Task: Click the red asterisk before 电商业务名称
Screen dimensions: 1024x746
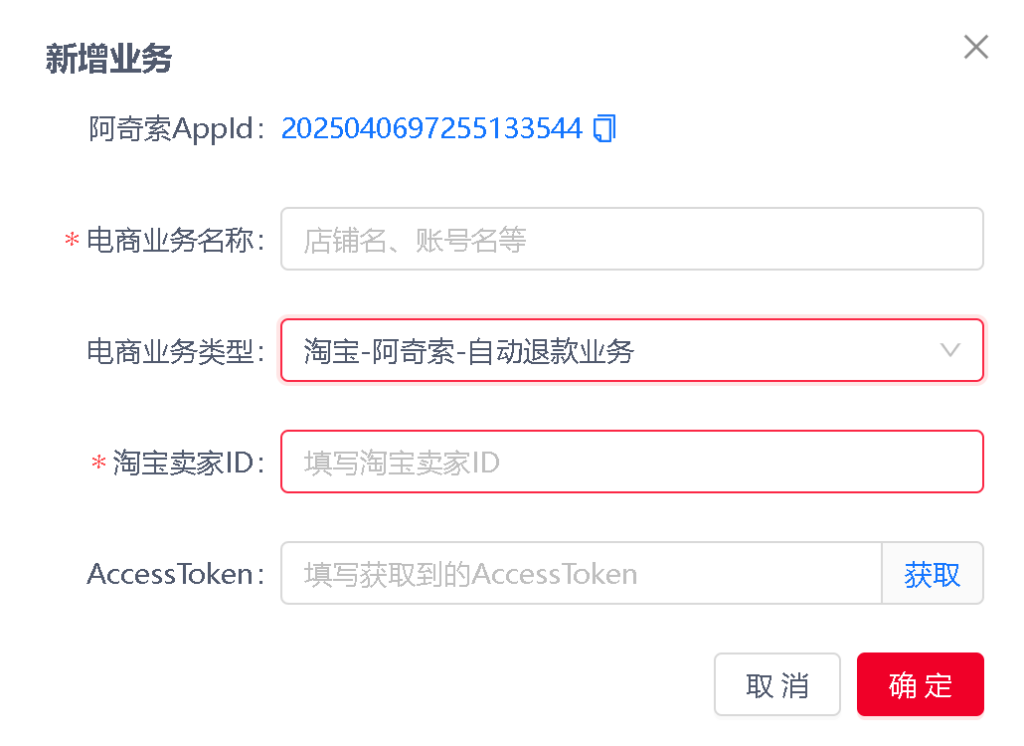Action: (72, 241)
